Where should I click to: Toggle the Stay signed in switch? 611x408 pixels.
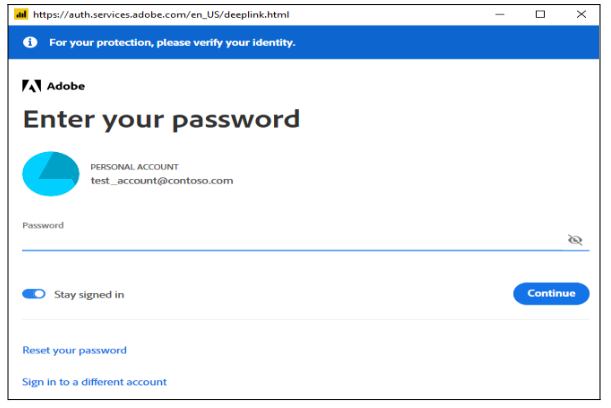coord(34,294)
